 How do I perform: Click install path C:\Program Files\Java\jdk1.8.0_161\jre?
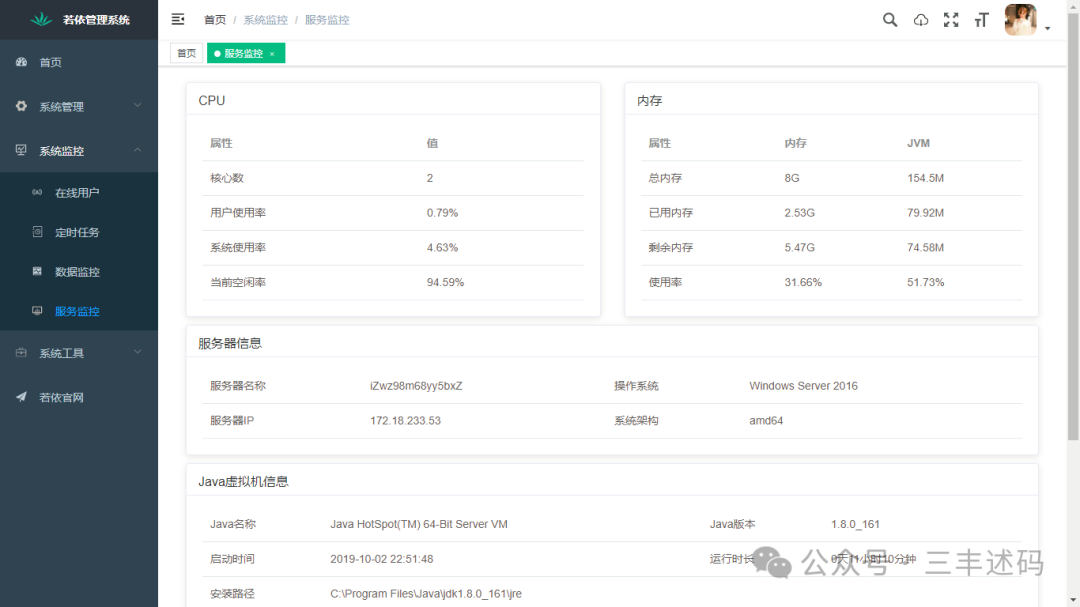tap(426, 593)
